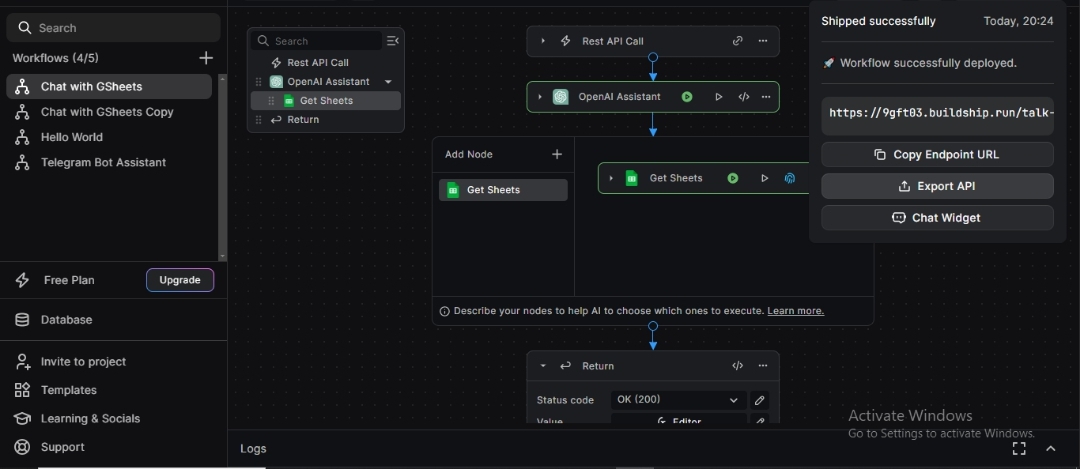1080x469 pixels.
Task: Open Templates from the sidebar
Action: click(68, 390)
